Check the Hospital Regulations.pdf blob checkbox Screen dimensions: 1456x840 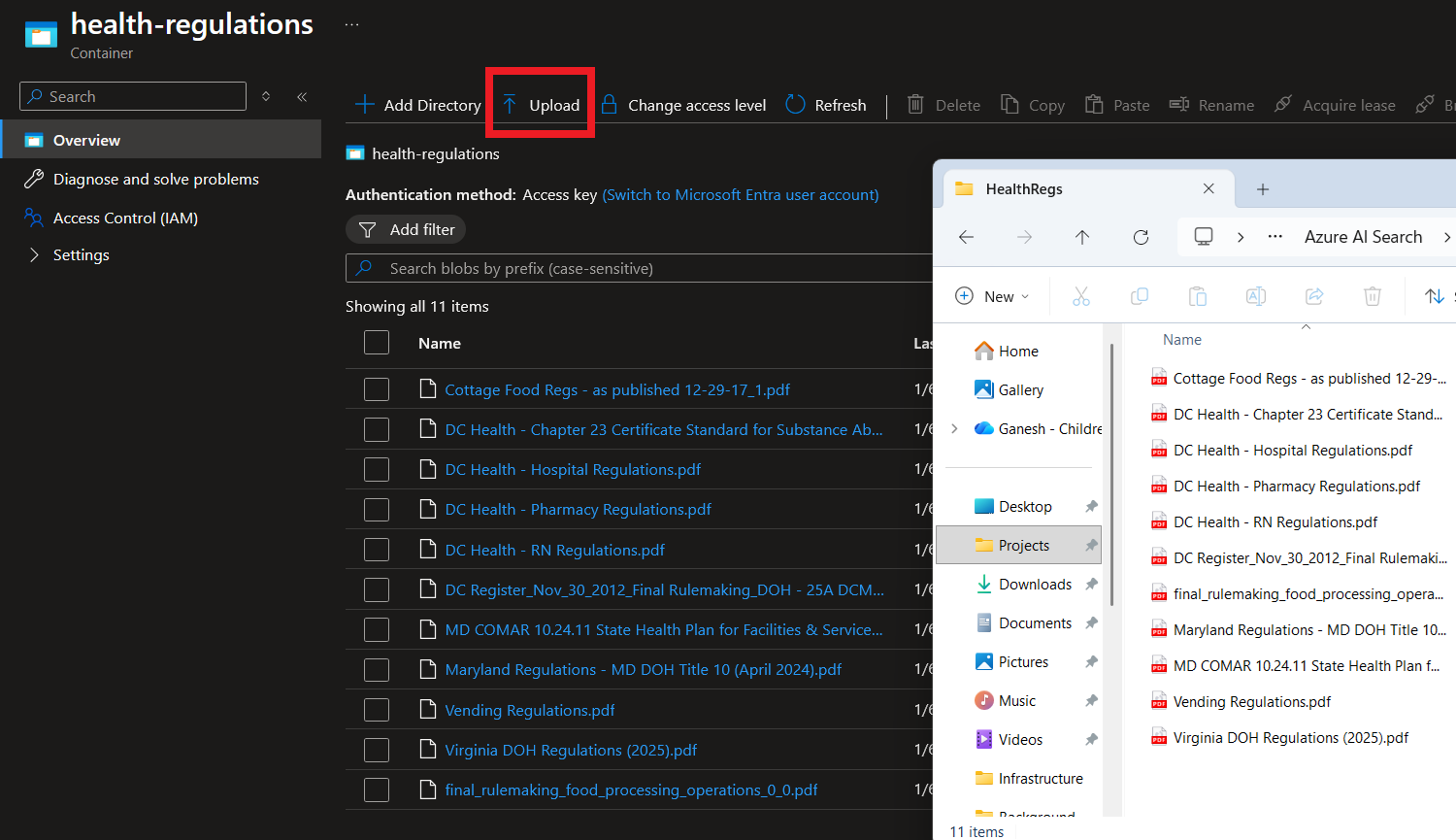[x=377, y=469]
